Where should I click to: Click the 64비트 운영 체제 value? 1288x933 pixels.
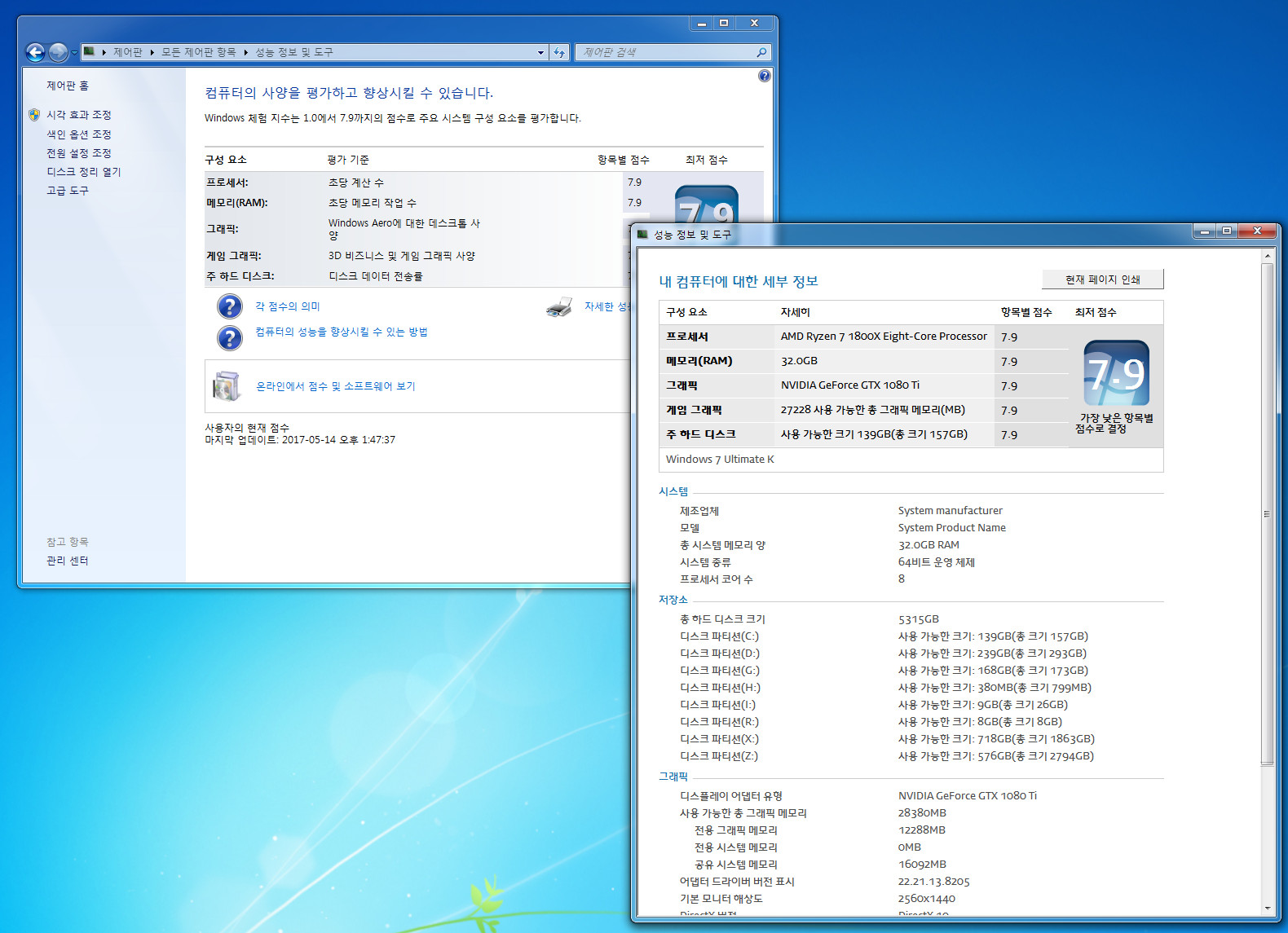[936, 562]
